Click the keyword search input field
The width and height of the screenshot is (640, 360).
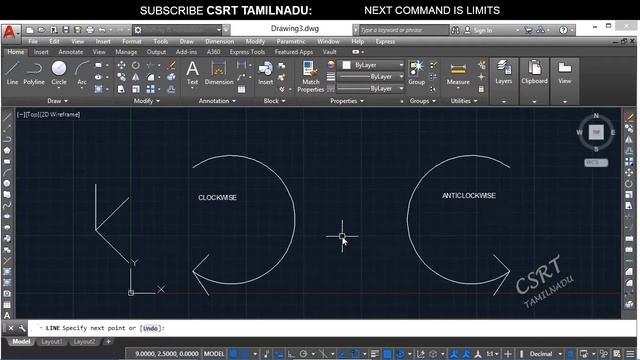point(404,30)
